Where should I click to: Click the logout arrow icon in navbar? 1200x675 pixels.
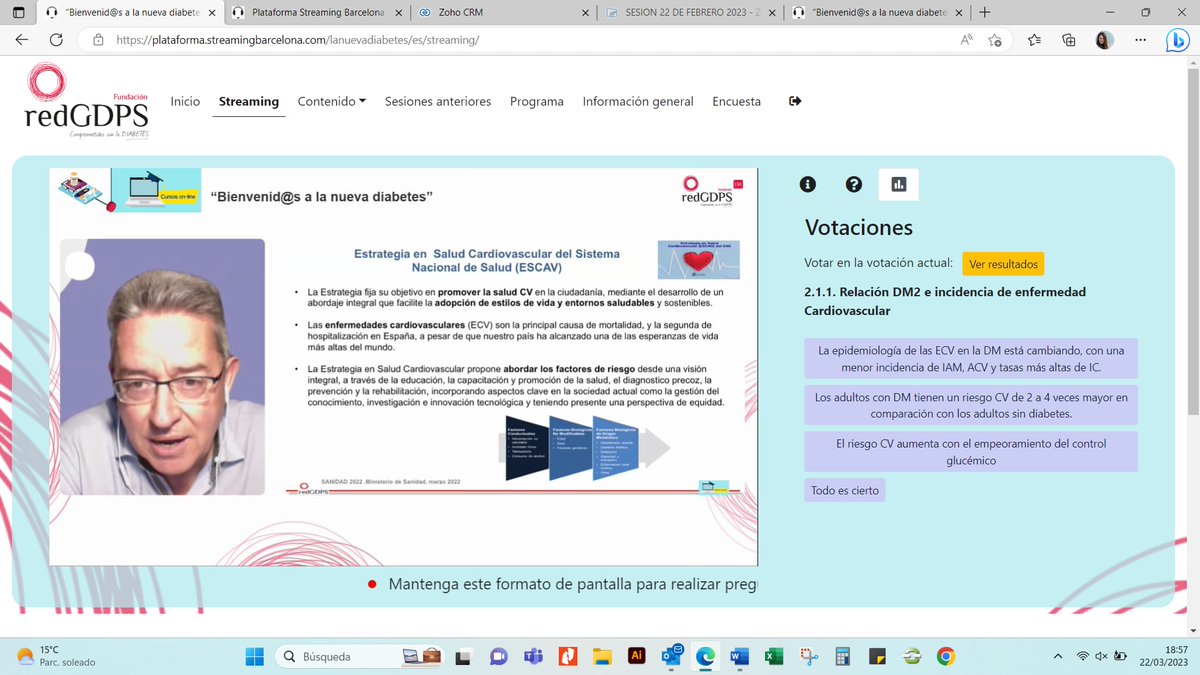pos(795,101)
